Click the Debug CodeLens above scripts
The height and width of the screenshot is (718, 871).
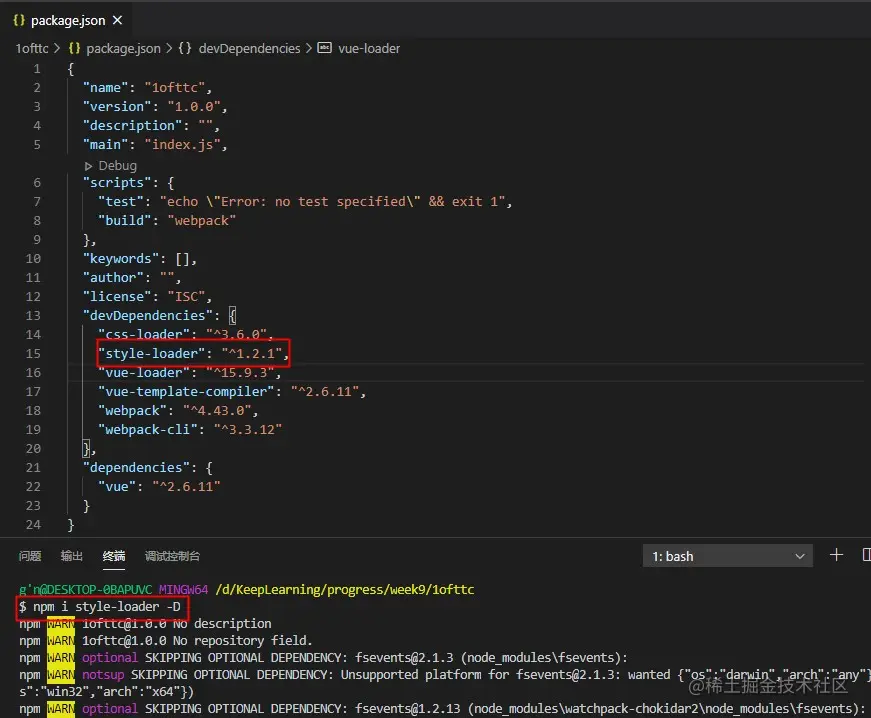(117, 165)
